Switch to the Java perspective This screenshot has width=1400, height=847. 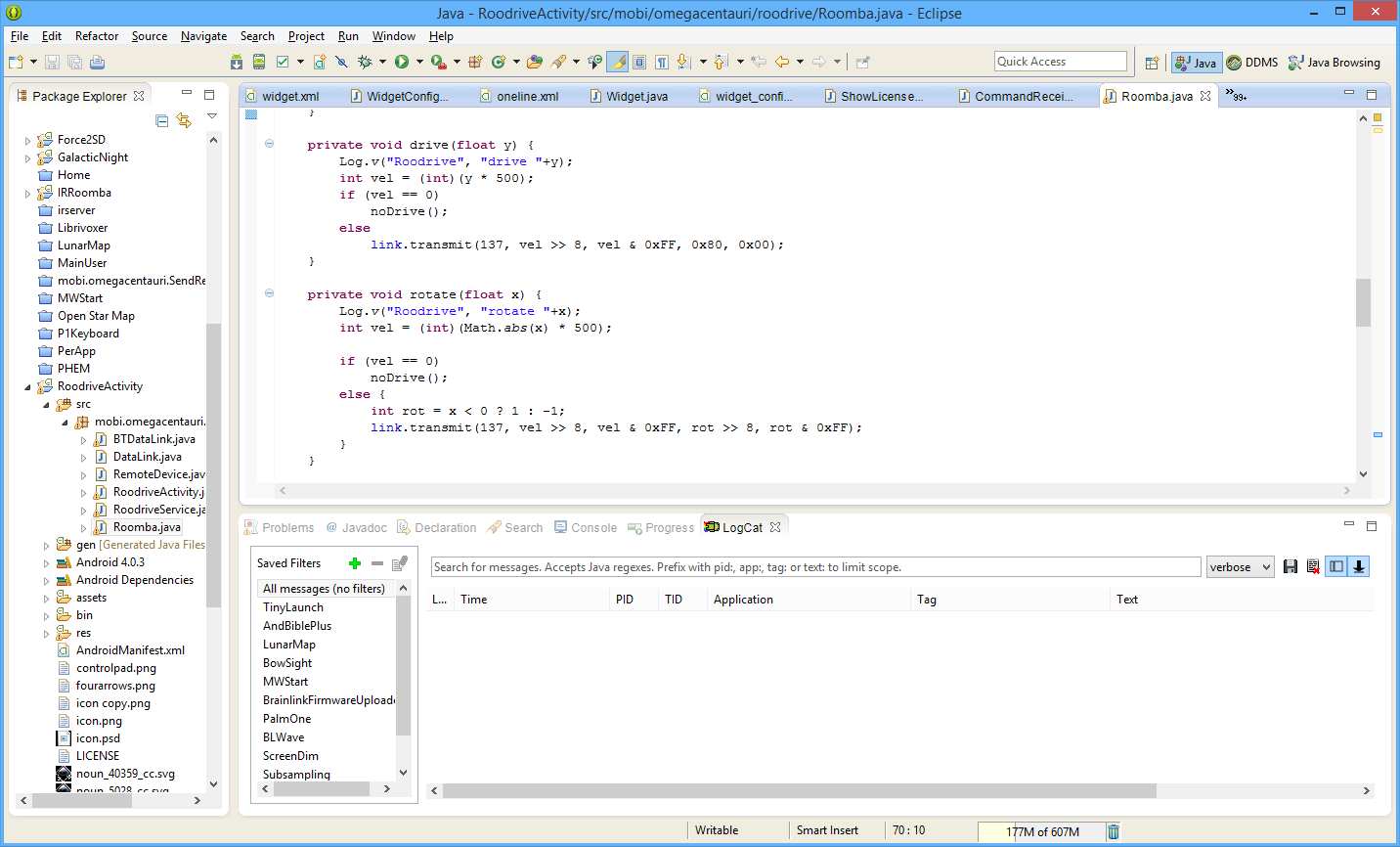1197,63
